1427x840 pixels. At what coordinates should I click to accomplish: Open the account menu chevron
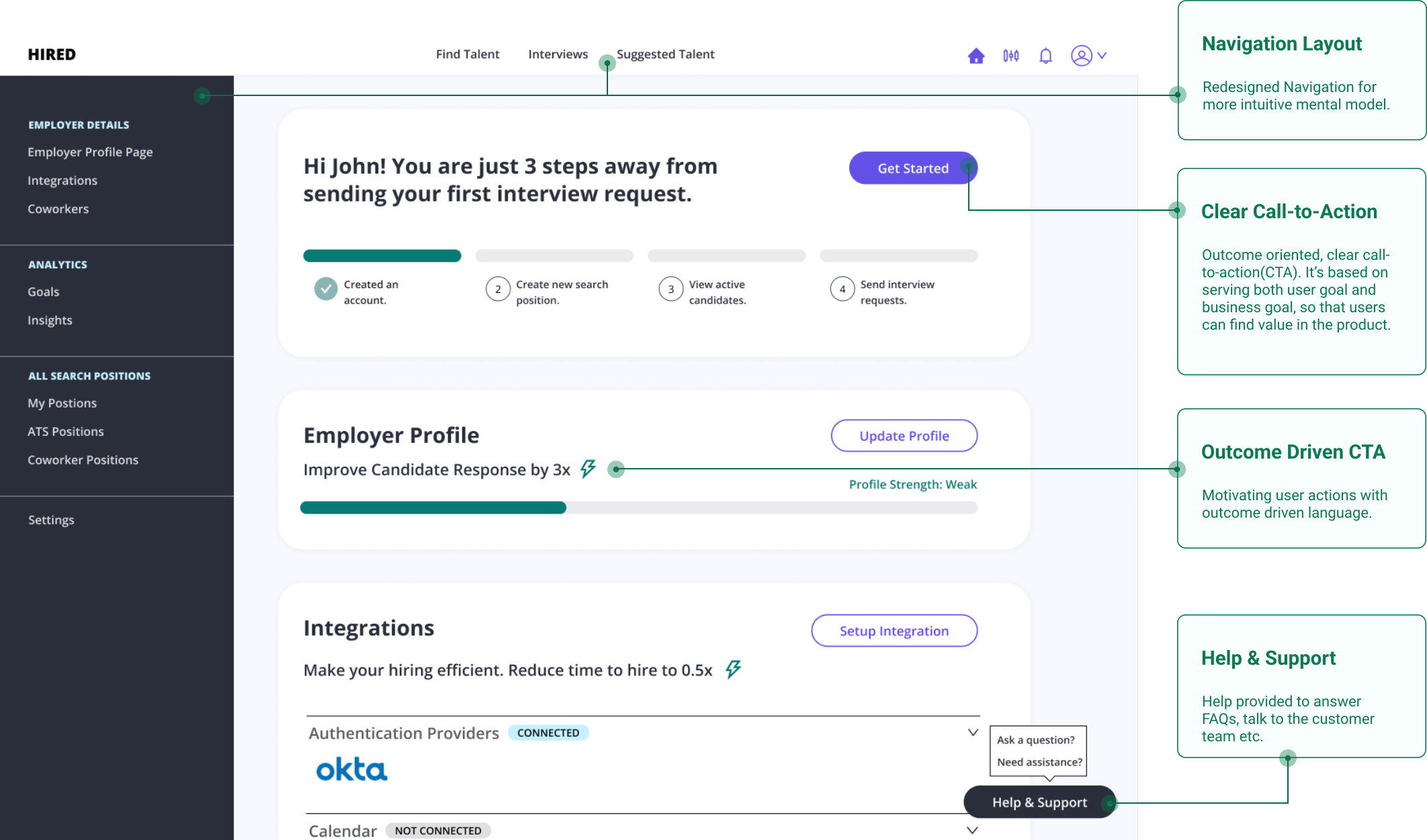tap(1102, 56)
